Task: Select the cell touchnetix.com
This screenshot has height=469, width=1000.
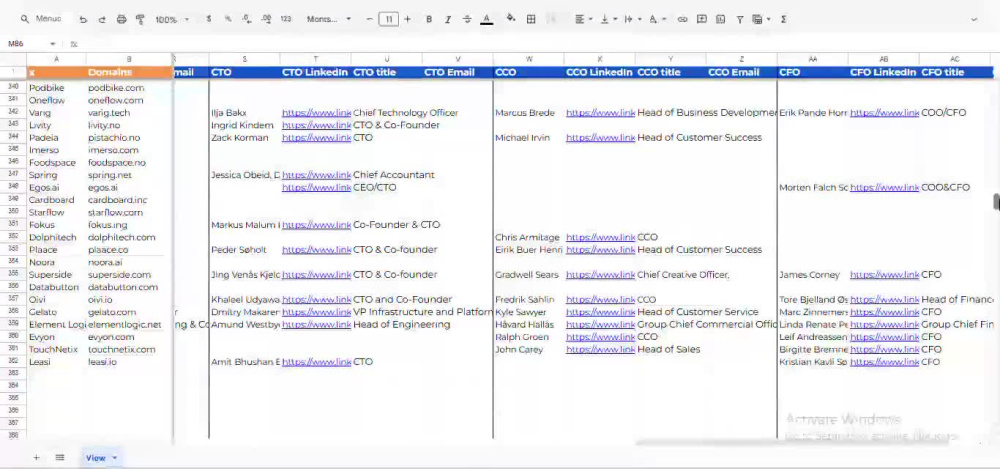Action: (129, 350)
